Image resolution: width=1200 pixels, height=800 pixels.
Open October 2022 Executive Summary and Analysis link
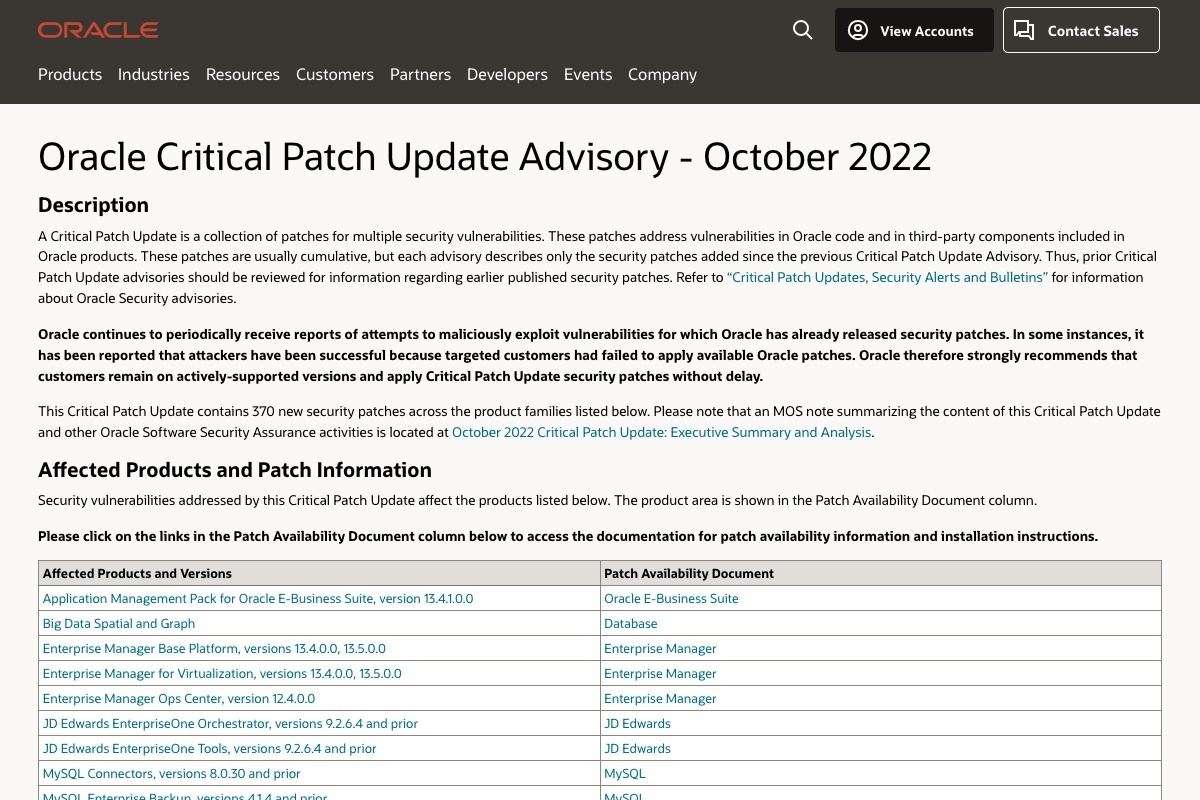[x=661, y=432]
